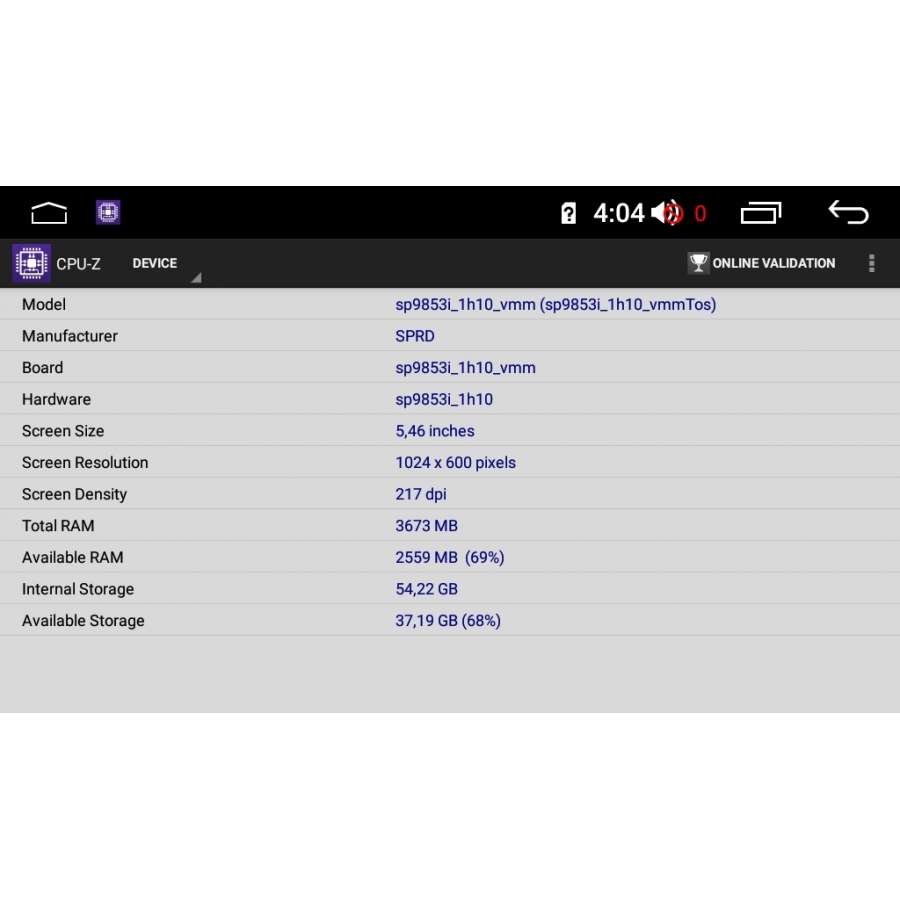Open the three-dot overflow menu

[x=871, y=263]
